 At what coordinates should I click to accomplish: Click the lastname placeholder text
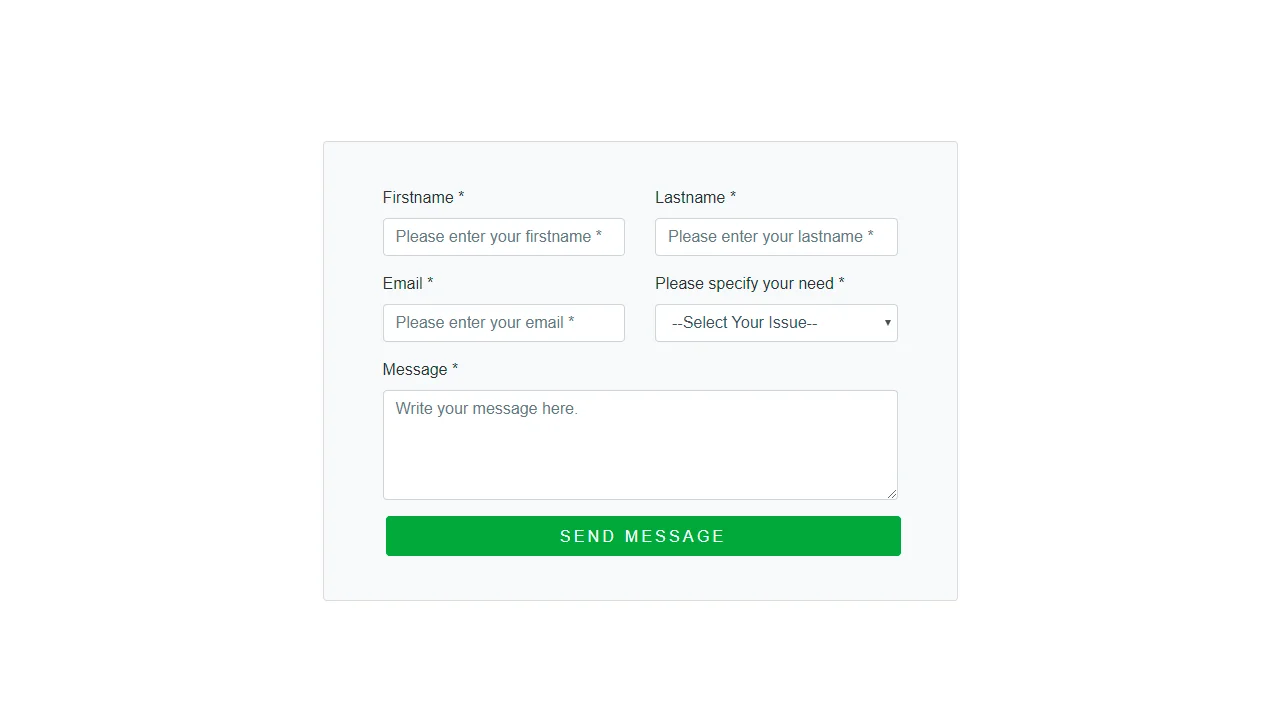[771, 236]
